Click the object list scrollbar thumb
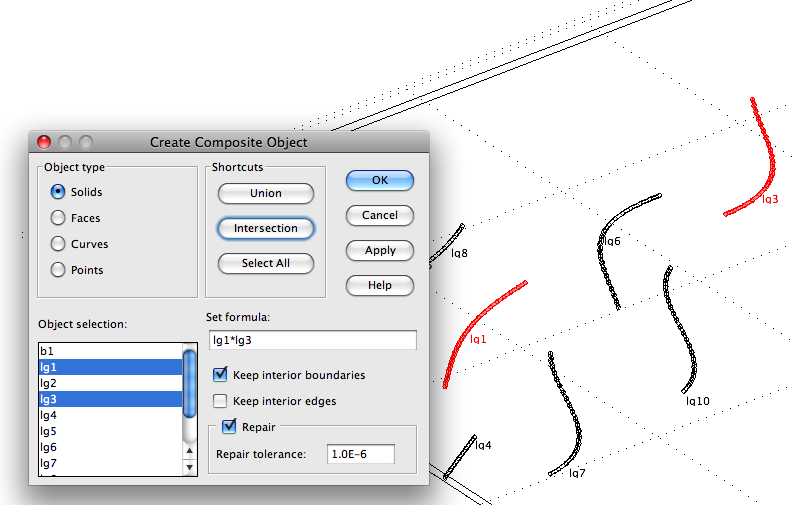792x505 pixels. tap(190, 381)
